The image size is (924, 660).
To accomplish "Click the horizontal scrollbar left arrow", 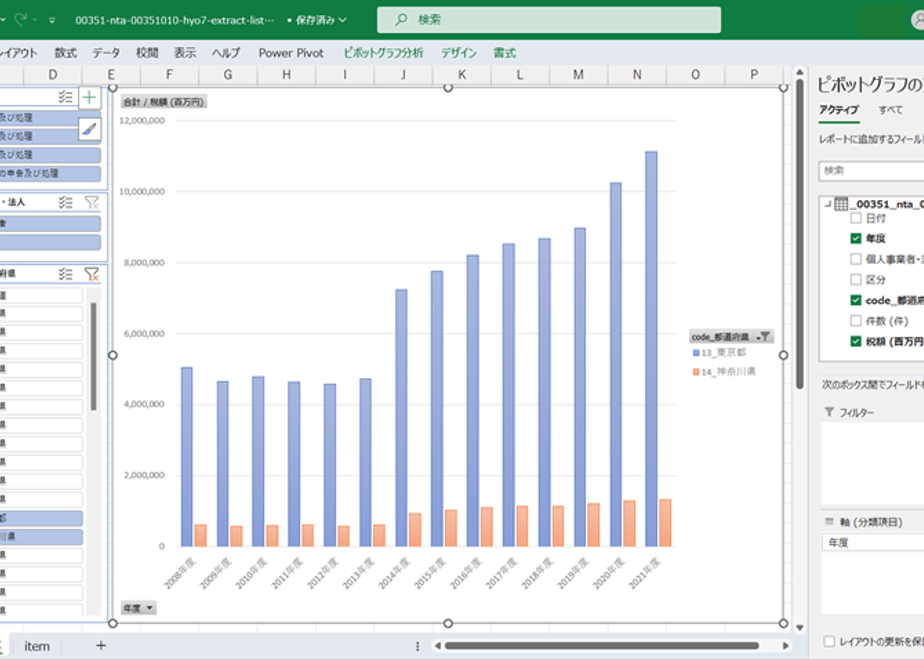I will point(437,646).
